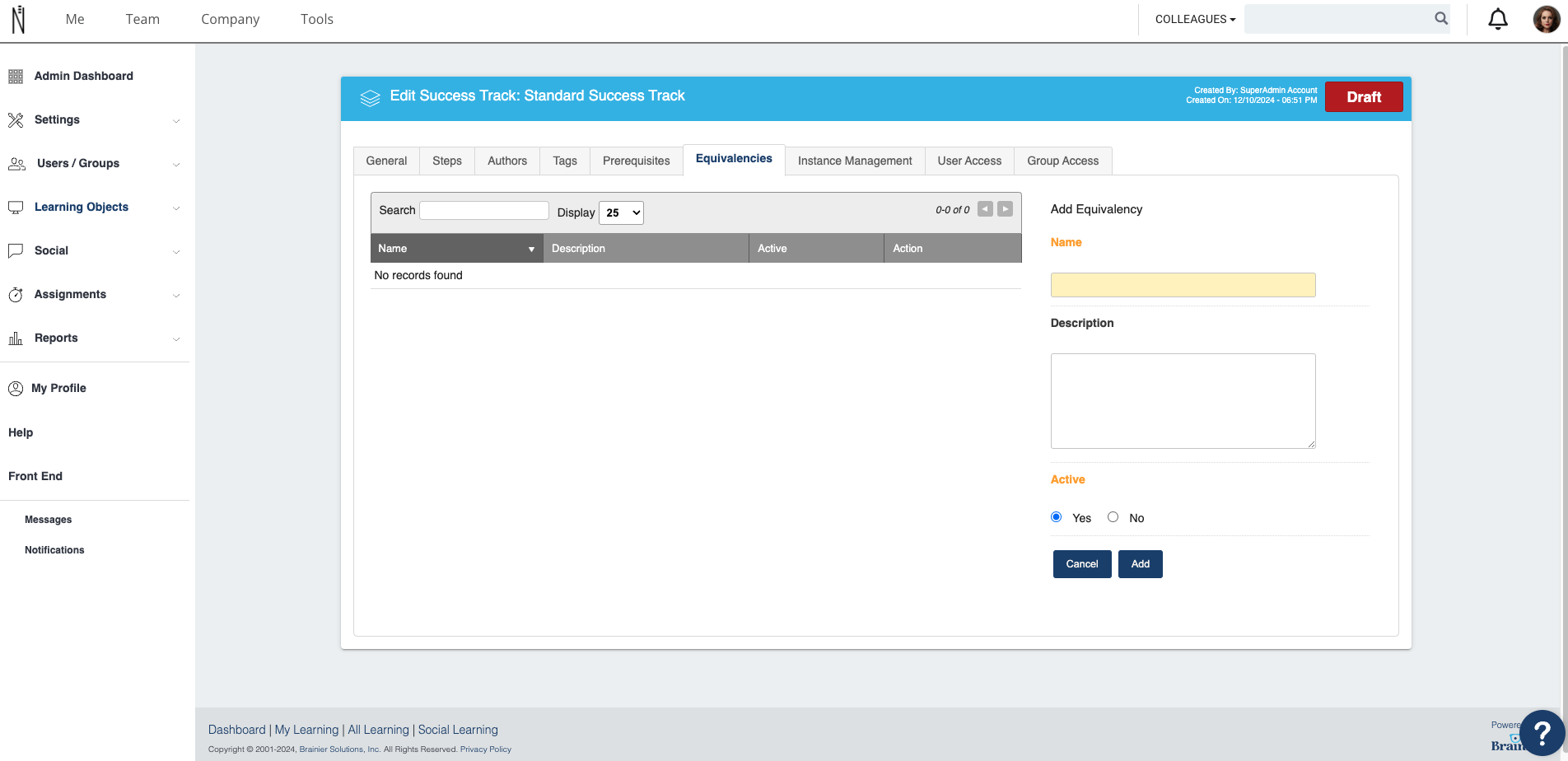The height and width of the screenshot is (761, 1568).
Task: Sort by the Name column header
Action: click(456, 248)
